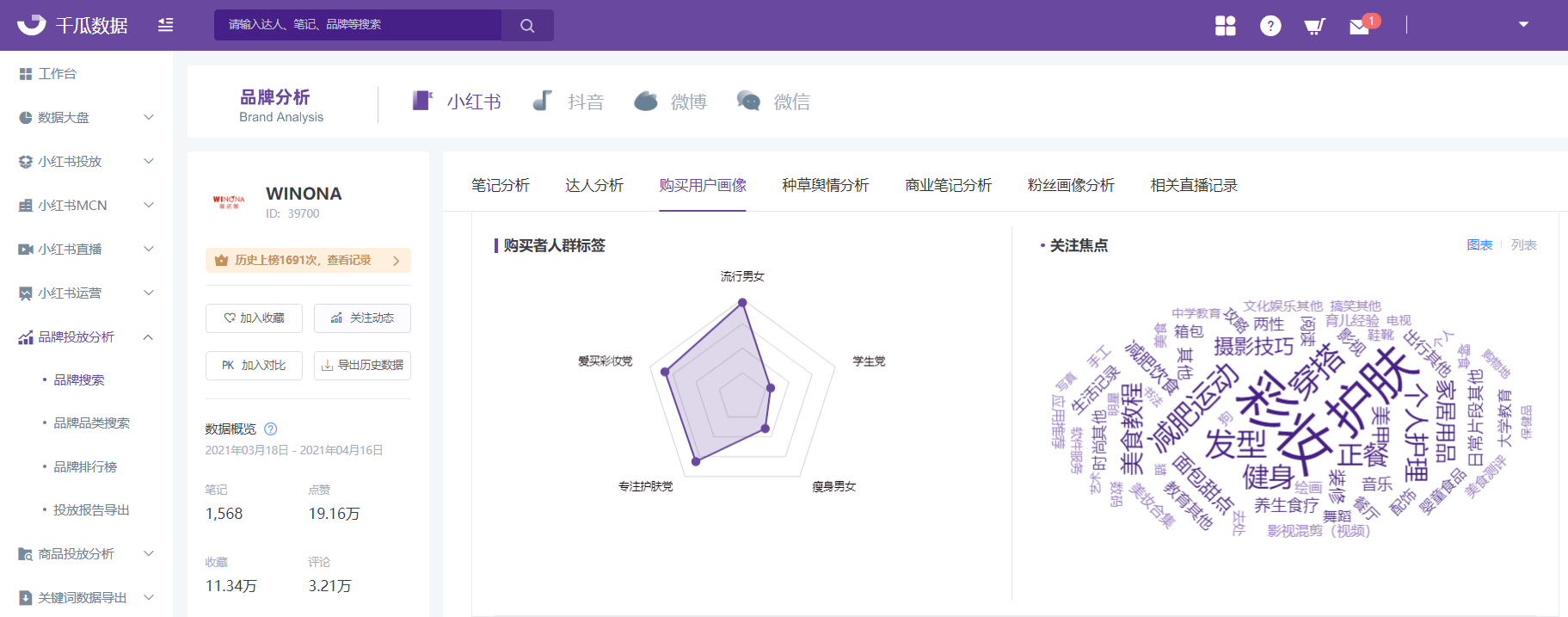
Task: Click the 流行男女 radar chart data point
Action: click(742, 302)
